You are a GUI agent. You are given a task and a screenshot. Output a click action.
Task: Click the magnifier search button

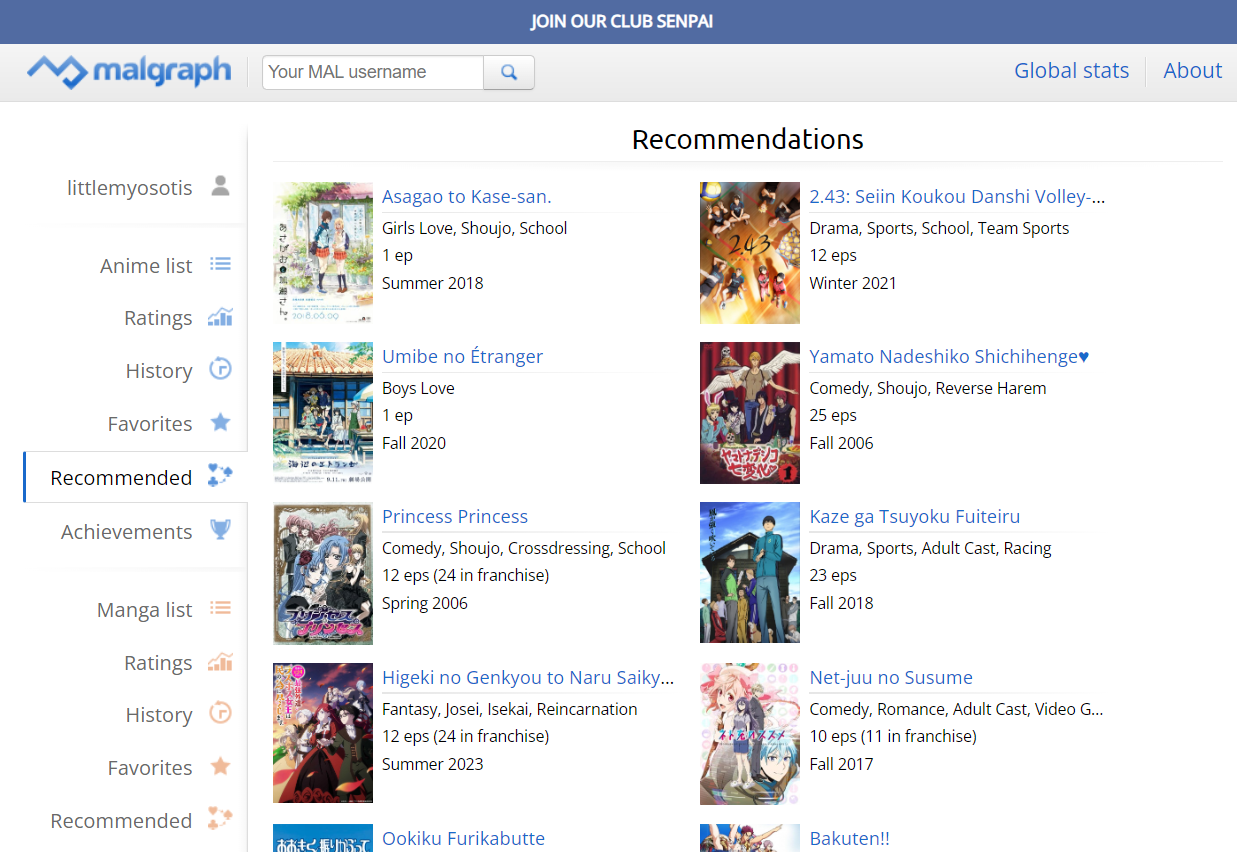point(509,72)
